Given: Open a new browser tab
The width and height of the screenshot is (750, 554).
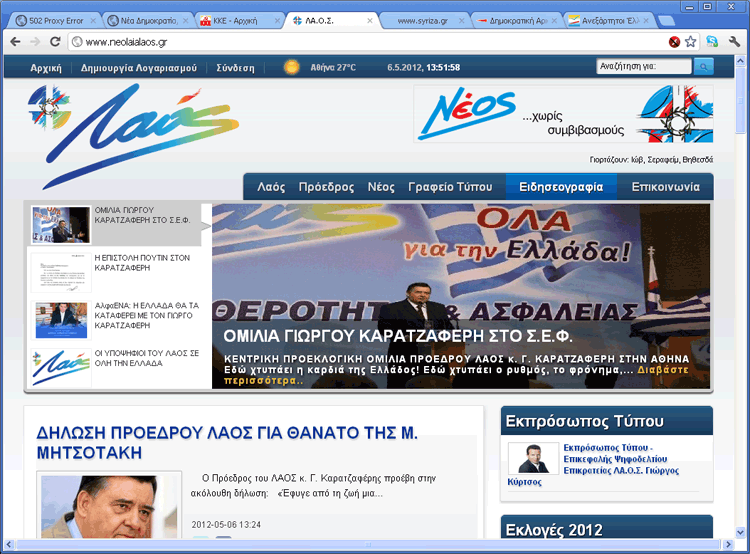Looking at the screenshot, I should coord(666,21).
